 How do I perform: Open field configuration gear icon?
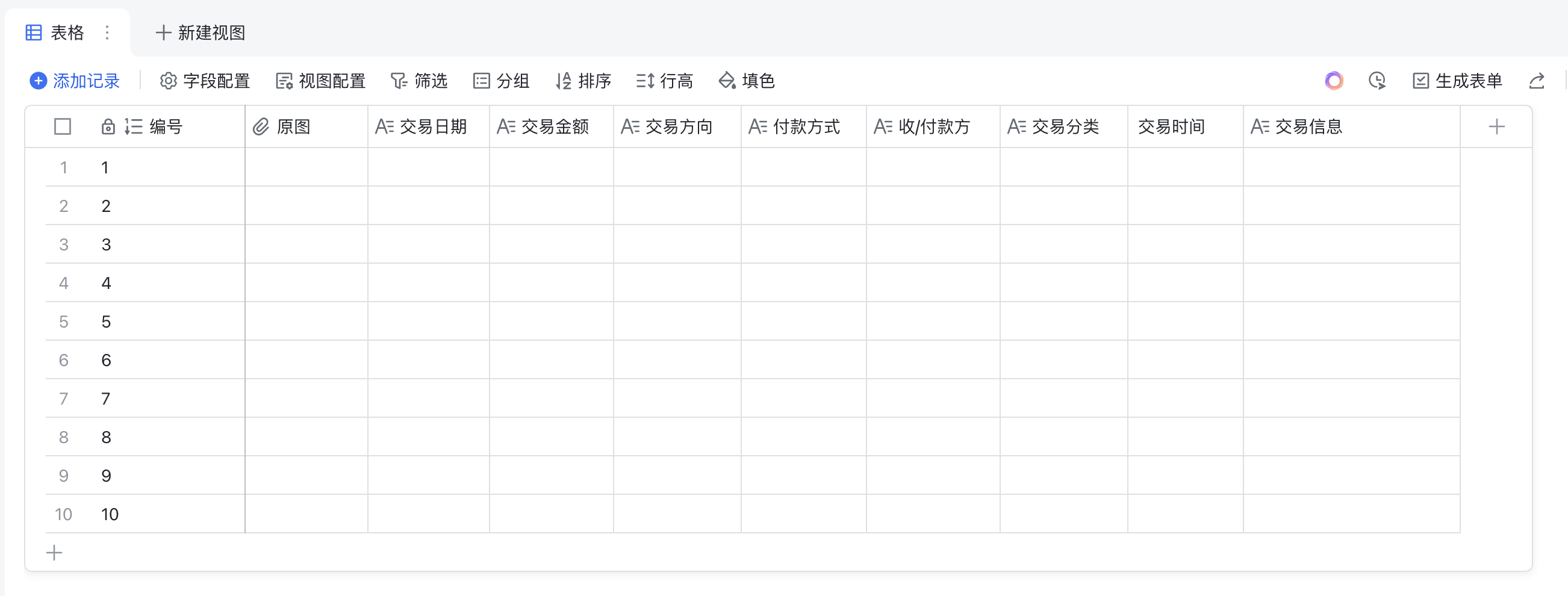point(168,81)
